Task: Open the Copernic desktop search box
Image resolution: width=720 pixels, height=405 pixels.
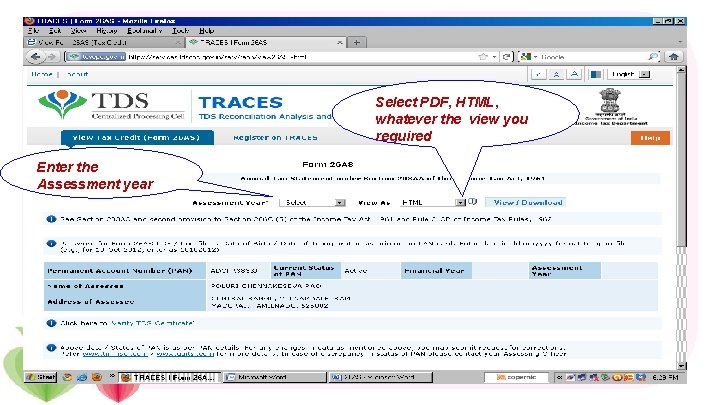Action: point(516,377)
